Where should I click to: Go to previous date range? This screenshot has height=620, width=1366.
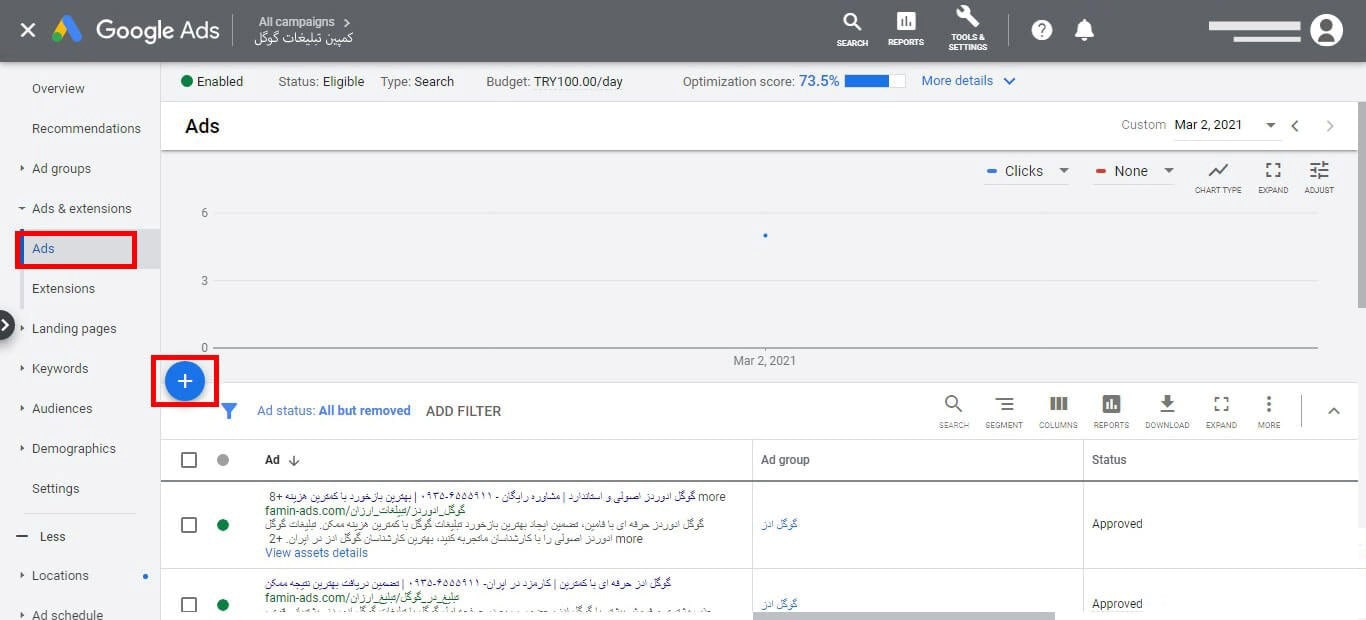pyautogui.click(x=1295, y=126)
